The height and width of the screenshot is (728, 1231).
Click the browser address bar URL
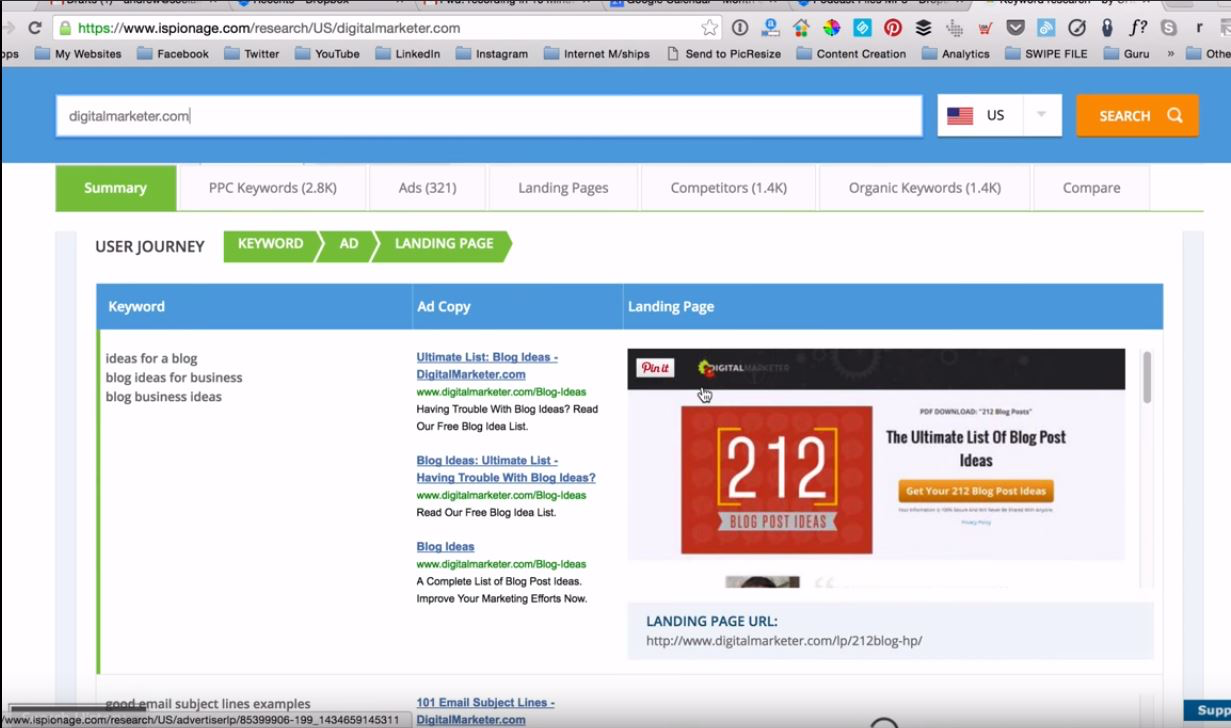pyautogui.click(x=269, y=28)
